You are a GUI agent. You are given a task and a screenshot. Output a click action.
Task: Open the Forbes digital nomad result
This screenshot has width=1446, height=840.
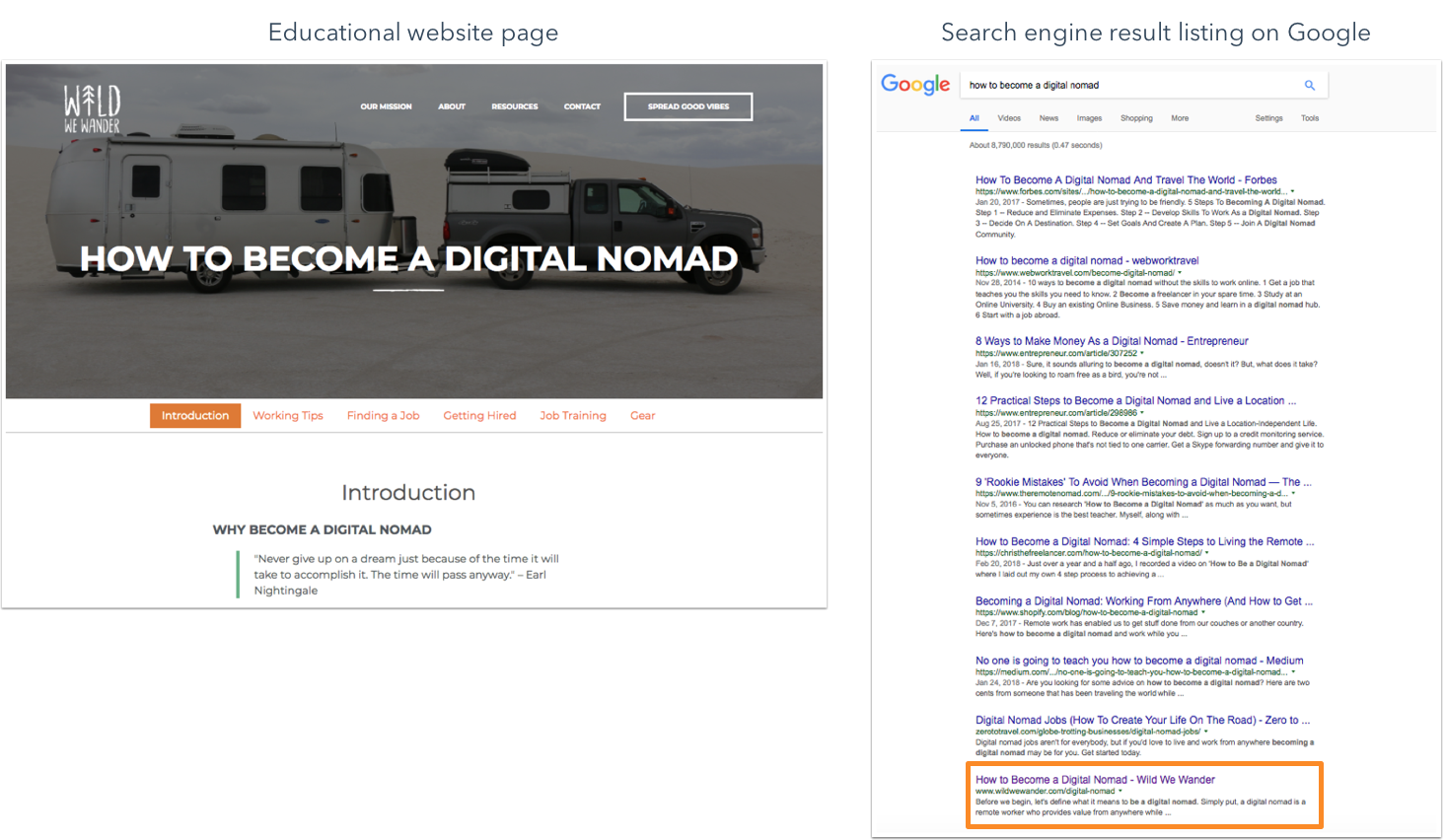point(1126,180)
